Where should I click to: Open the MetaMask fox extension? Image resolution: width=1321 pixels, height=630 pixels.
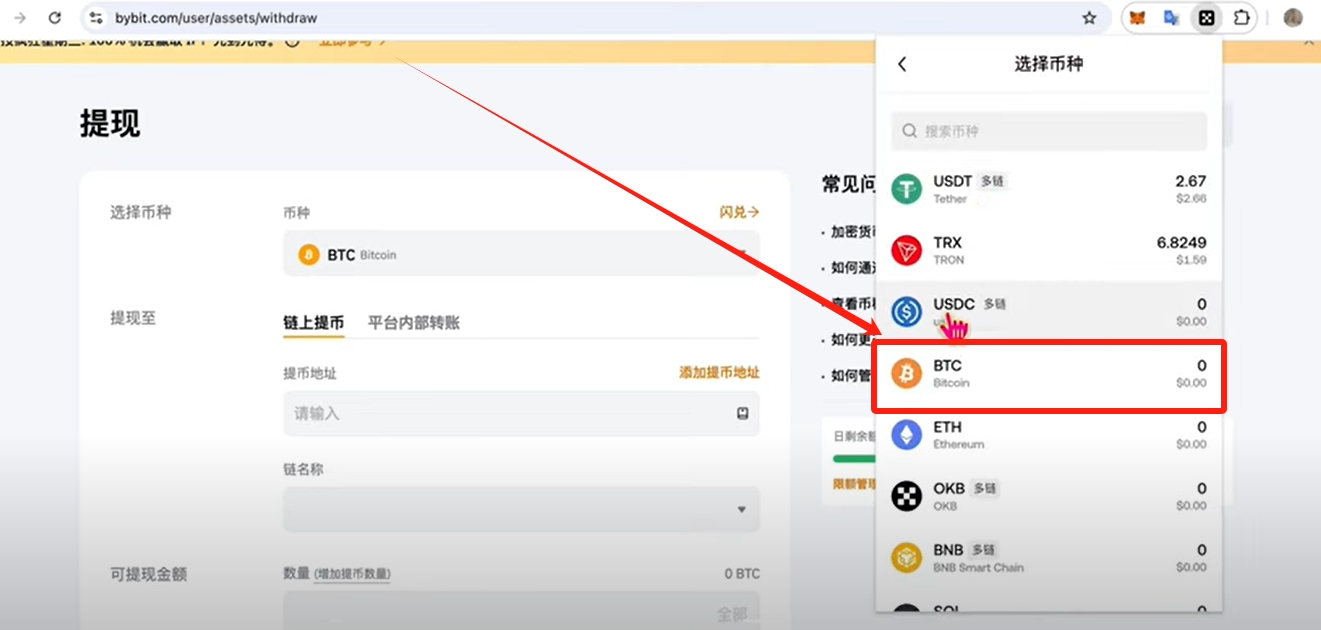[1137, 18]
